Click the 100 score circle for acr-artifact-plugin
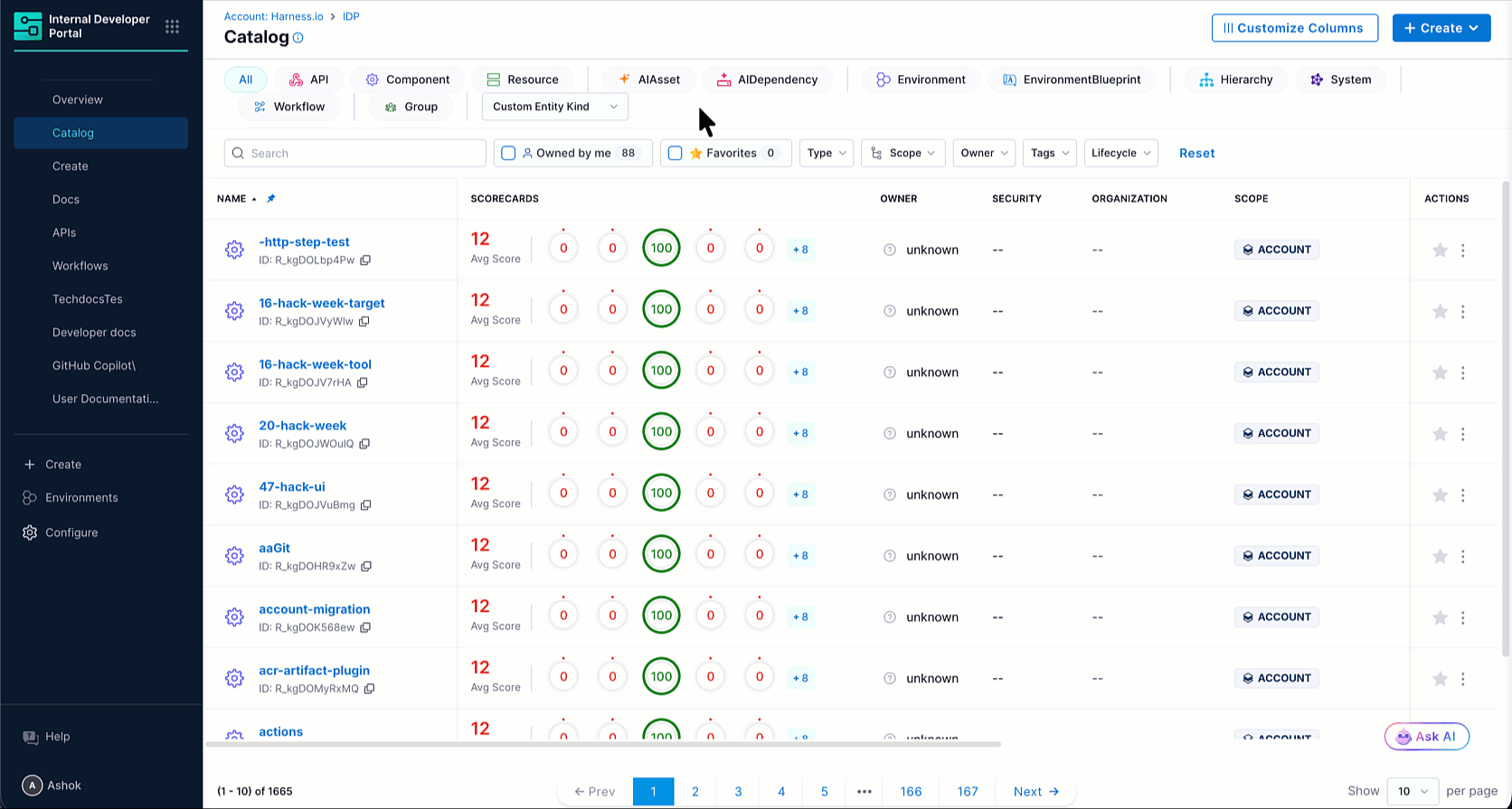Viewport: 1512px width, 809px height. point(661,676)
